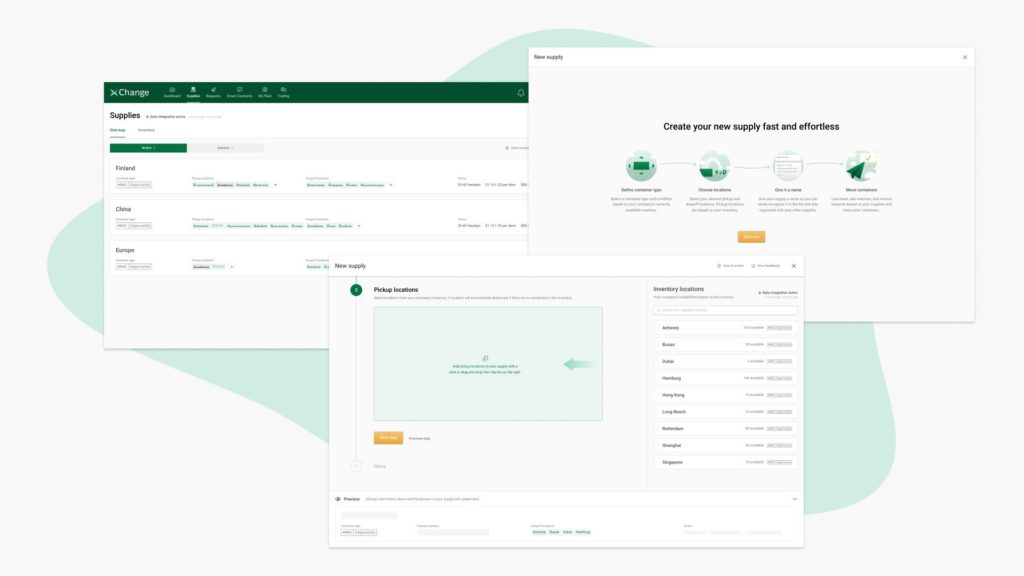1024x576 pixels.
Task: Click the orange Next step button
Action: coord(388,438)
